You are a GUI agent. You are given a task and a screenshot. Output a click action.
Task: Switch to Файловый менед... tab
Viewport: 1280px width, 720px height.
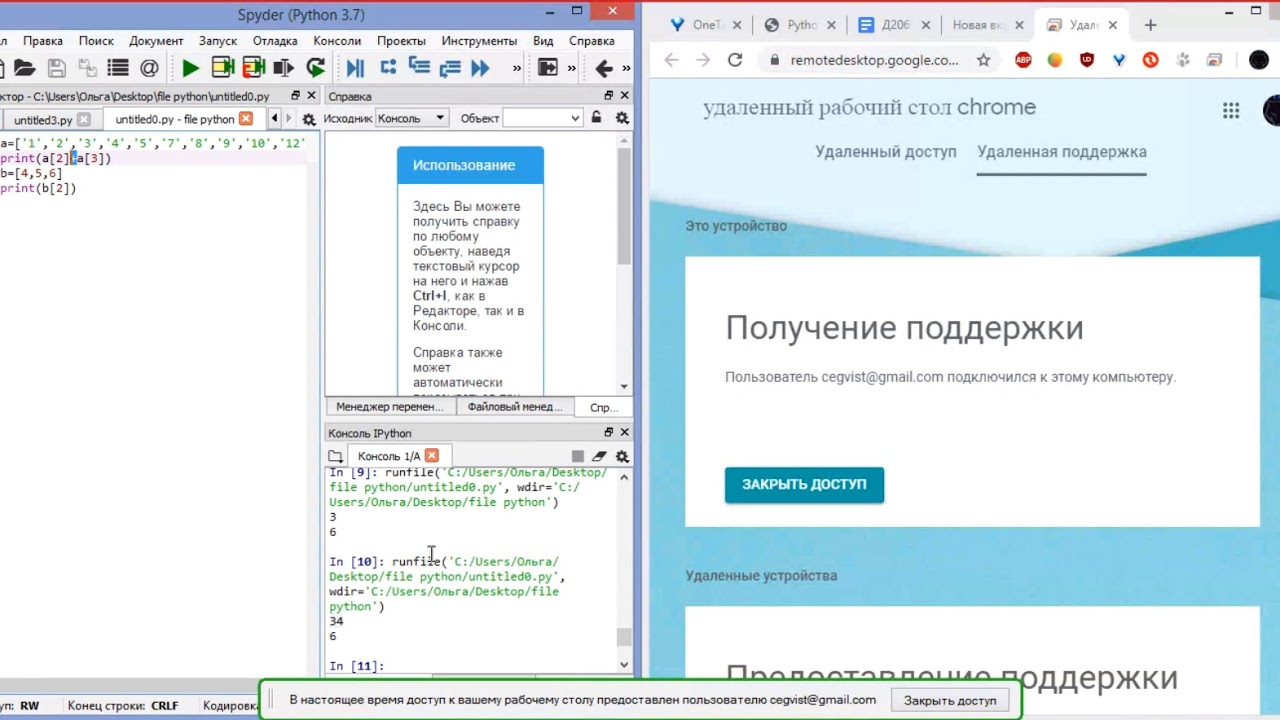tap(516, 407)
